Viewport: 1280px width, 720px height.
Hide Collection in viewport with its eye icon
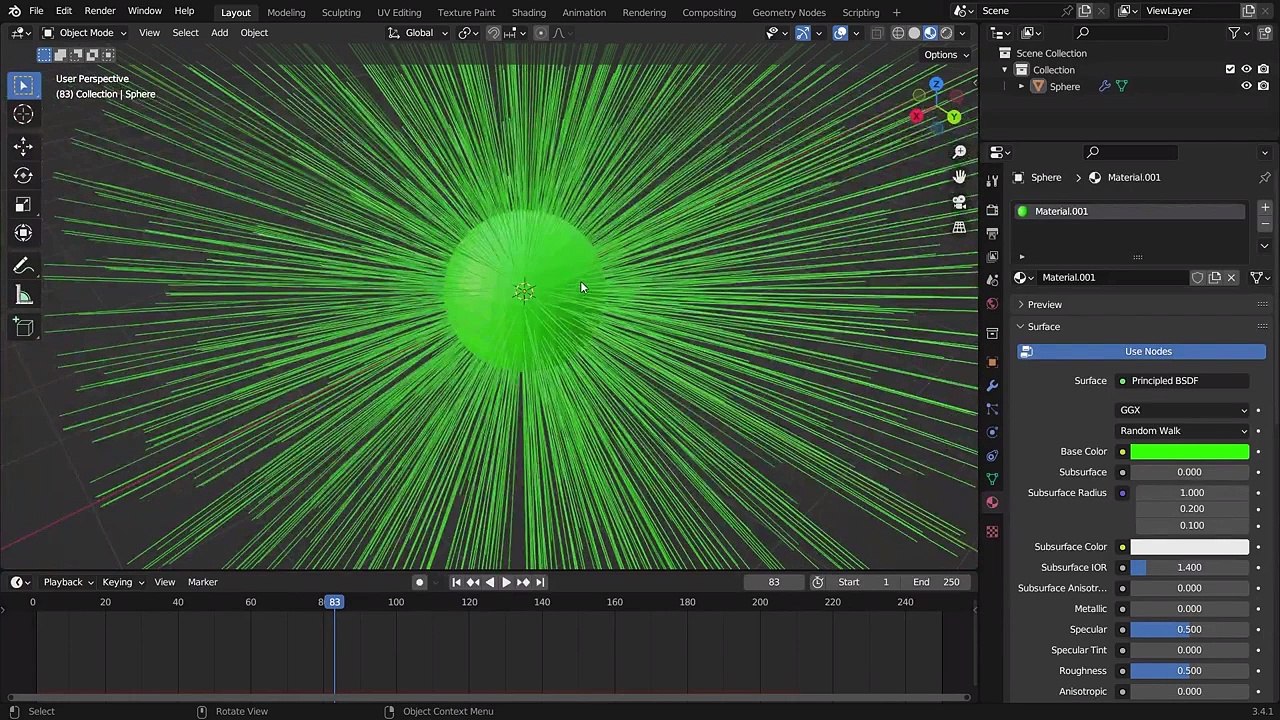click(x=1246, y=70)
